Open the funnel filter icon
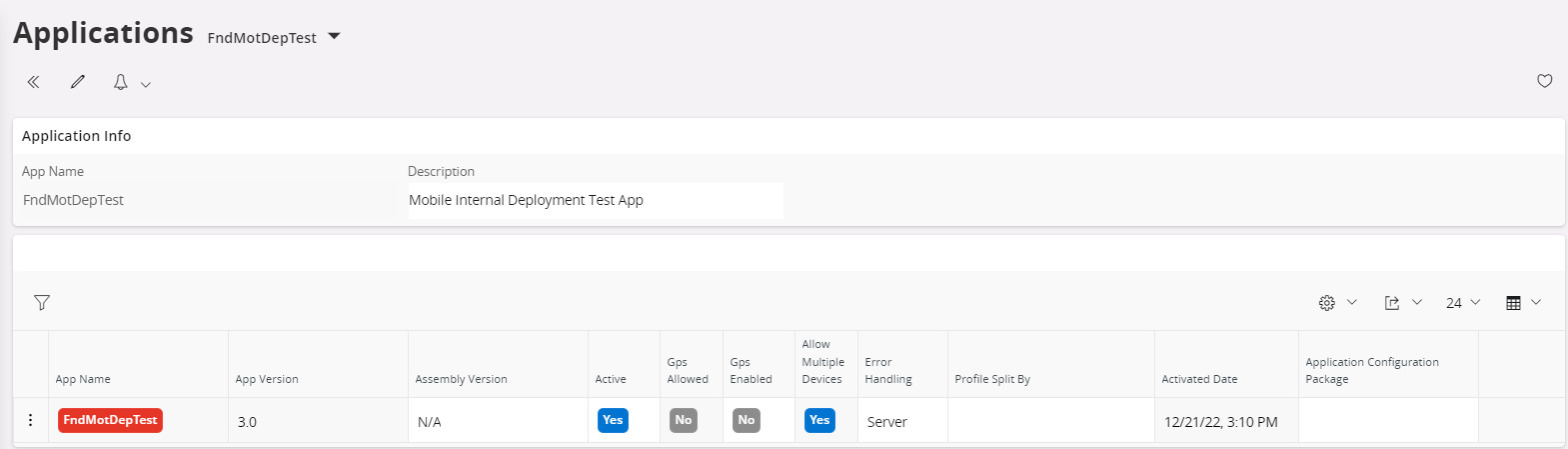 pos(42,302)
